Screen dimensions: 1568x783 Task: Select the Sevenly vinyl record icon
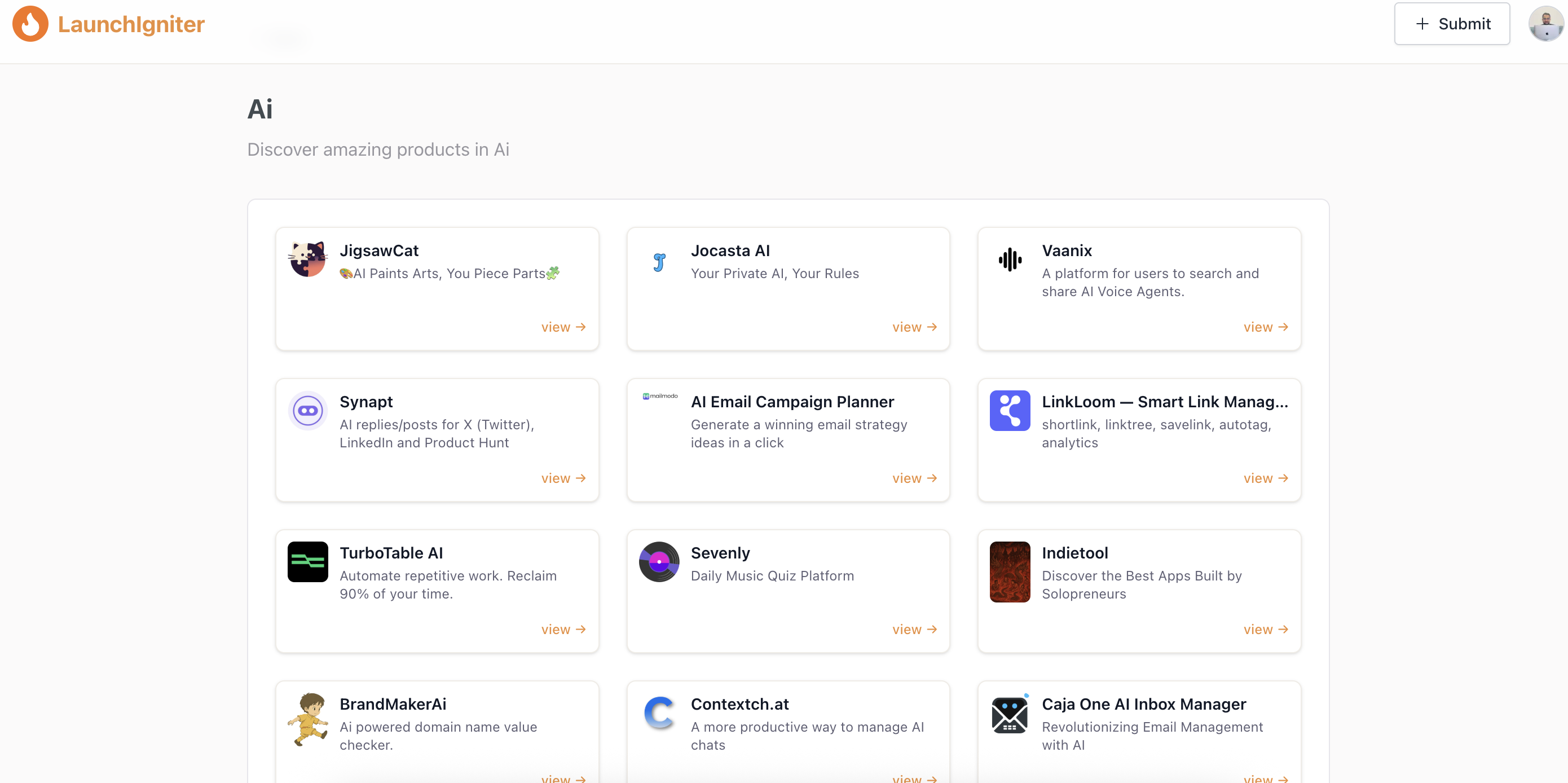659,562
